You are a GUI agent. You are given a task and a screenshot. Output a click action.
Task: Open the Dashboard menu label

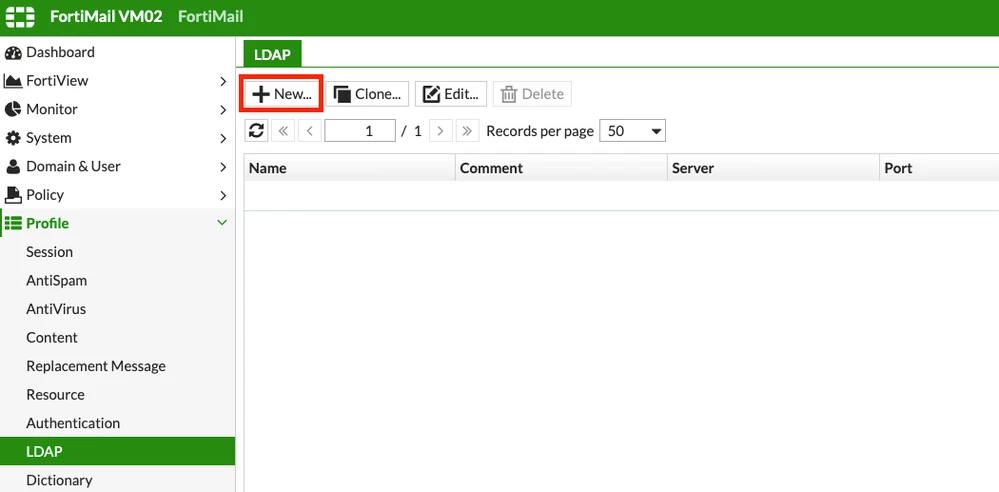(x=61, y=52)
